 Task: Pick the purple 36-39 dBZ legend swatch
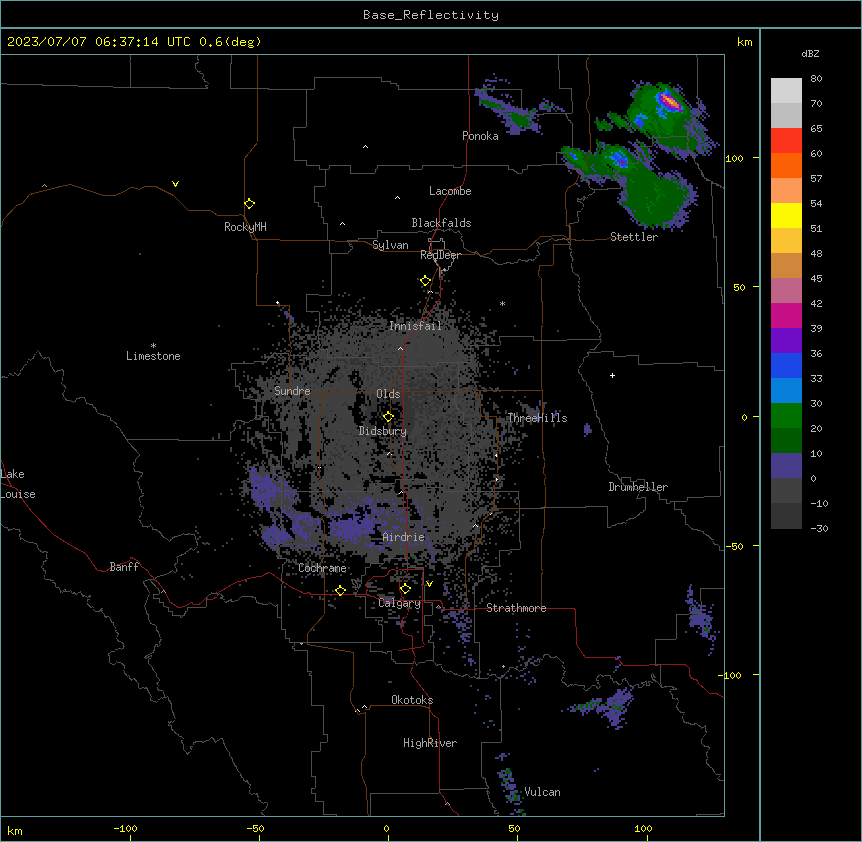(786, 341)
